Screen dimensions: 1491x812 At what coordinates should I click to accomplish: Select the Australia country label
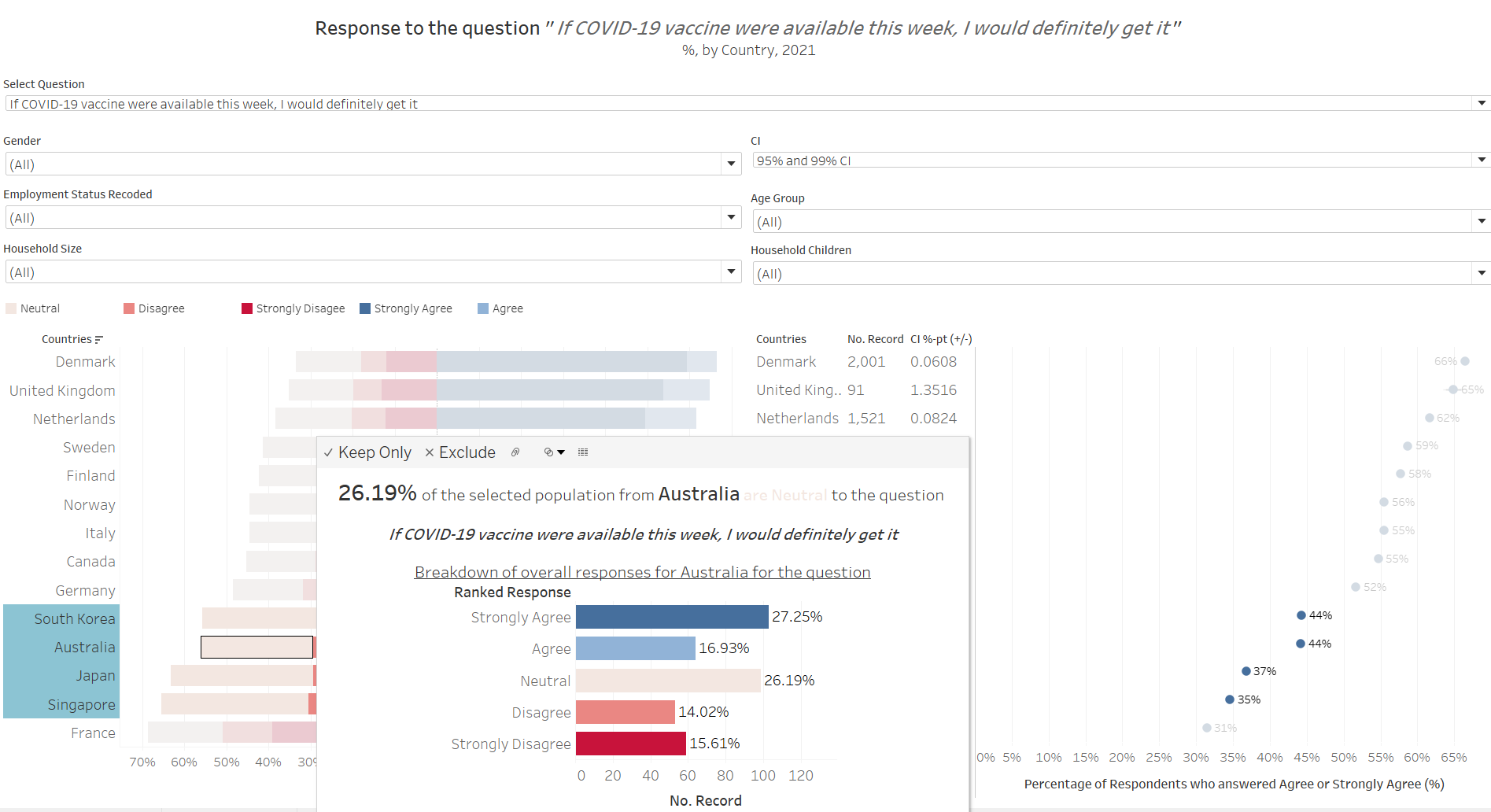[84, 648]
